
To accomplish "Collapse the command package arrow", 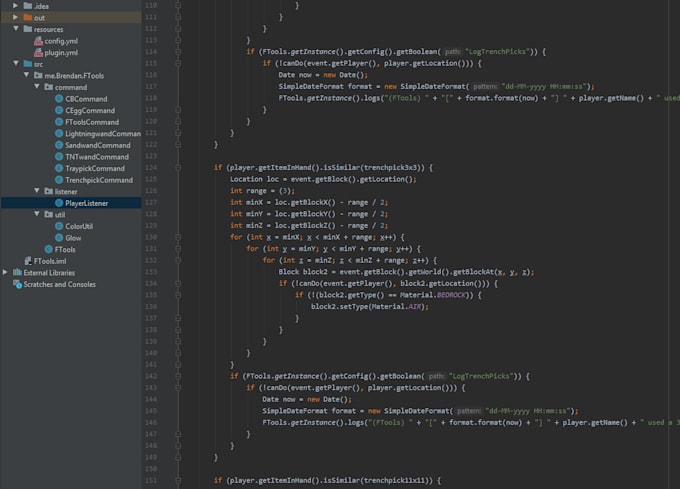I will coord(37,87).
